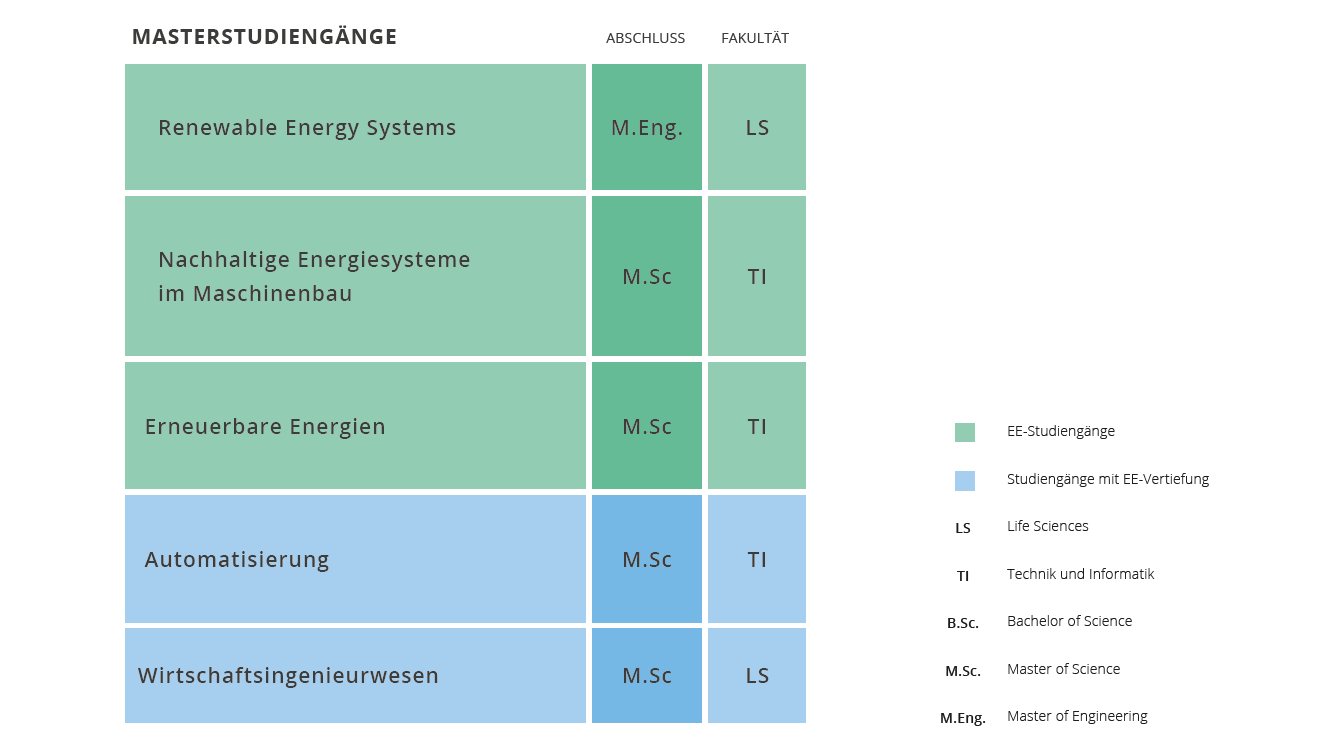Image resolution: width=1334 pixels, height=750 pixels.
Task: Click the M.Sc. legend abbreviation
Action: coord(963,671)
